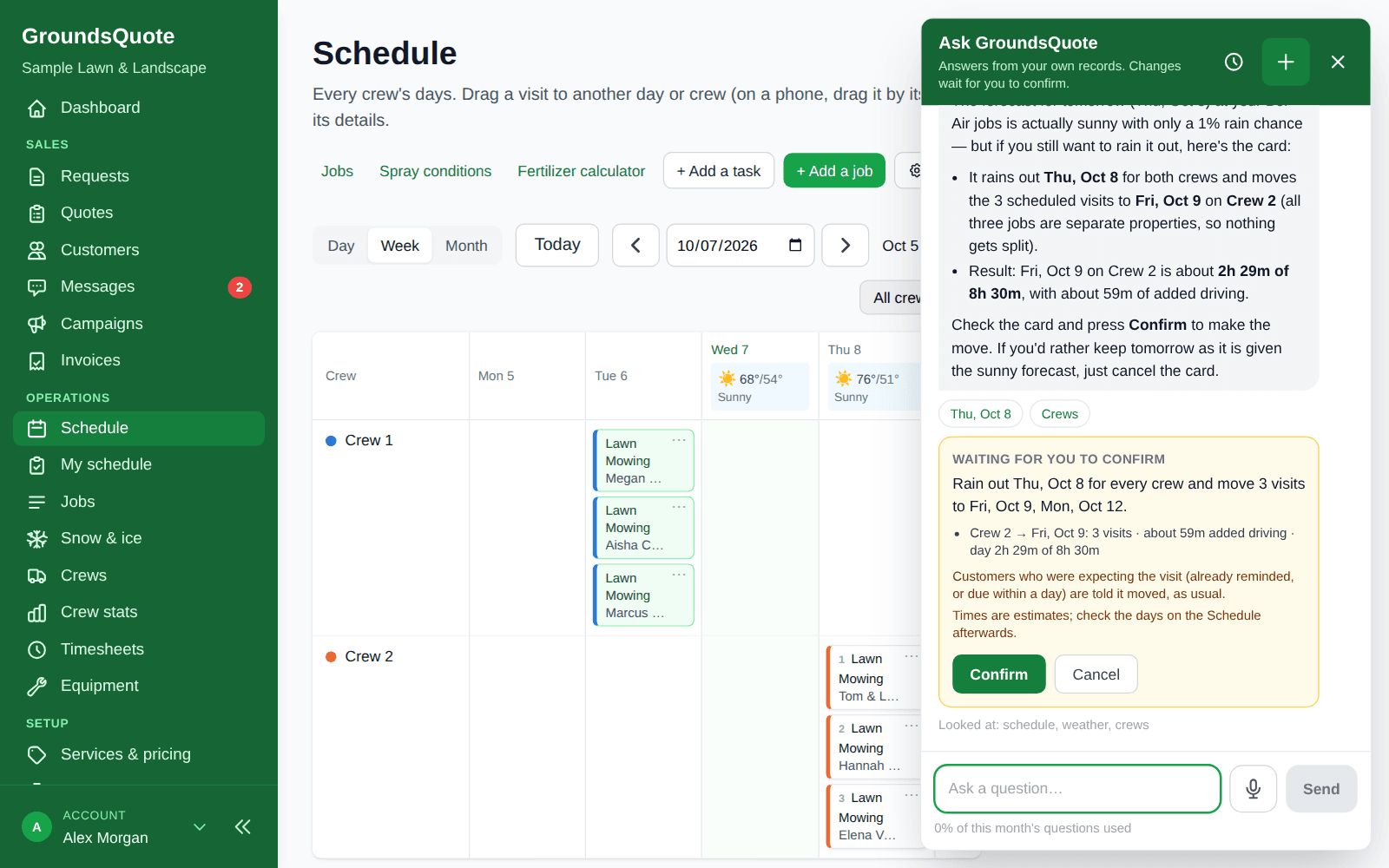Focus the Ask a question input
Viewport: 1389px width, 868px height.
[x=1077, y=789]
